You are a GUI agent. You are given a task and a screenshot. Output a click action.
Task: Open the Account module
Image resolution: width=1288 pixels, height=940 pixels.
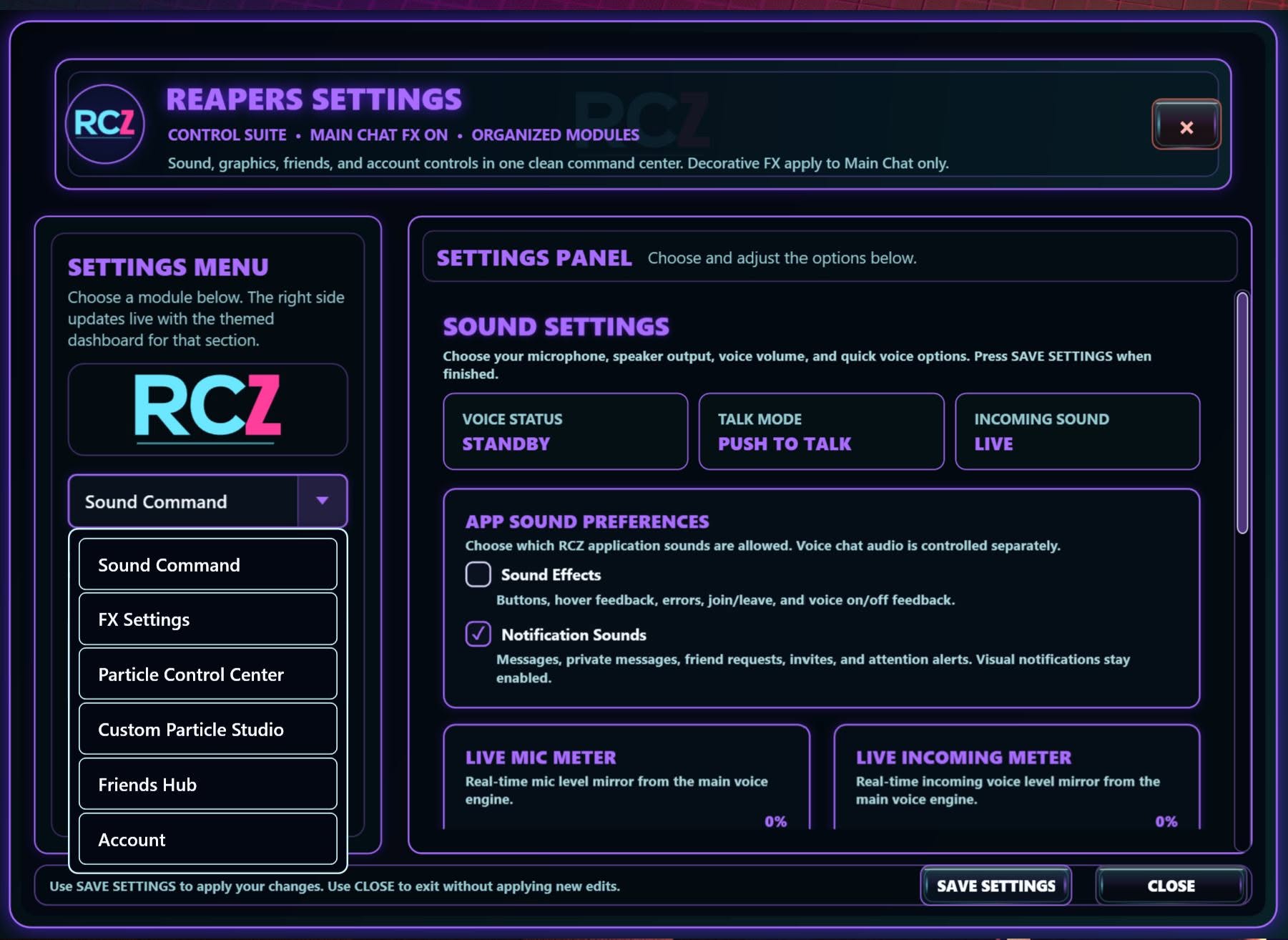pos(207,839)
